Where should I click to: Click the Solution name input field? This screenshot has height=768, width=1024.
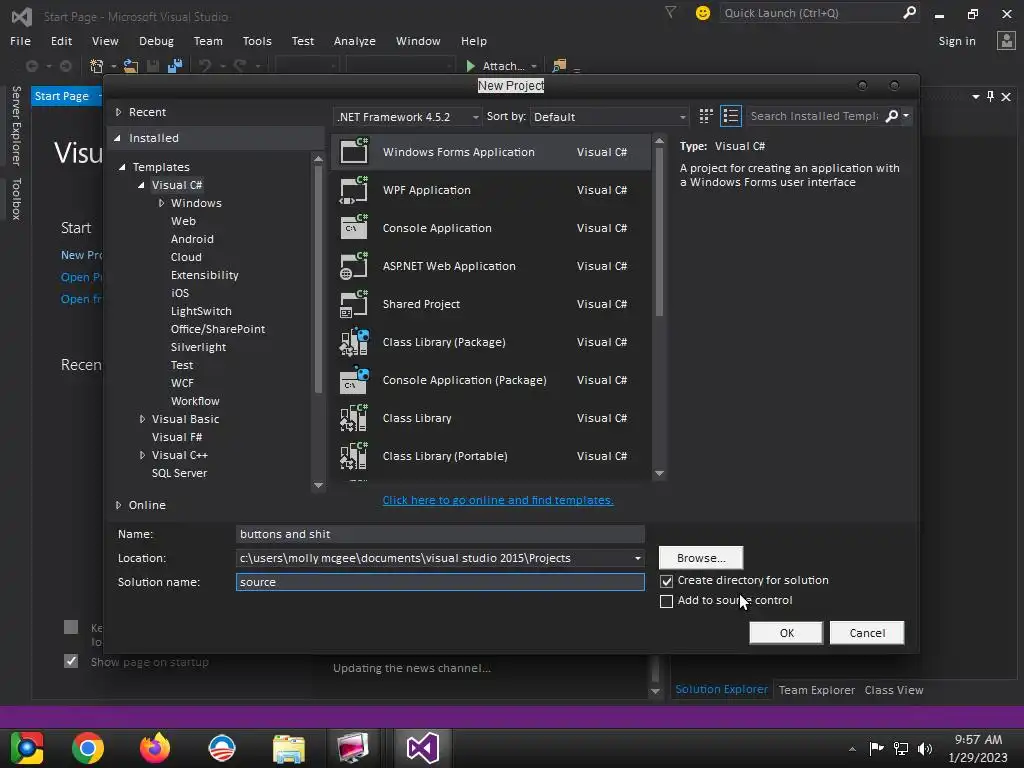click(440, 582)
